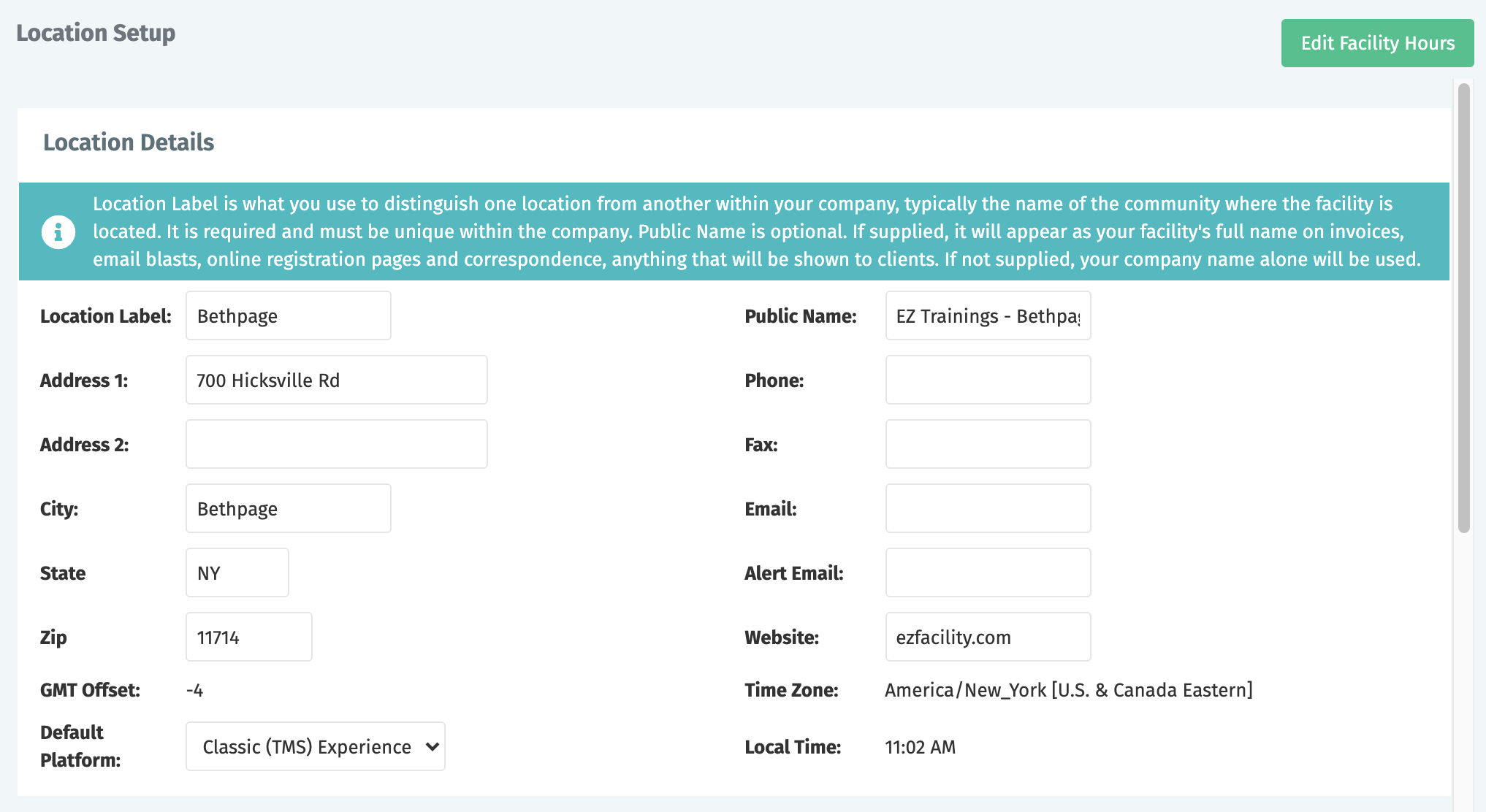Screen dimensions: 1486x812
Task: Select the Fax input field
Action: tap(988, 444)
